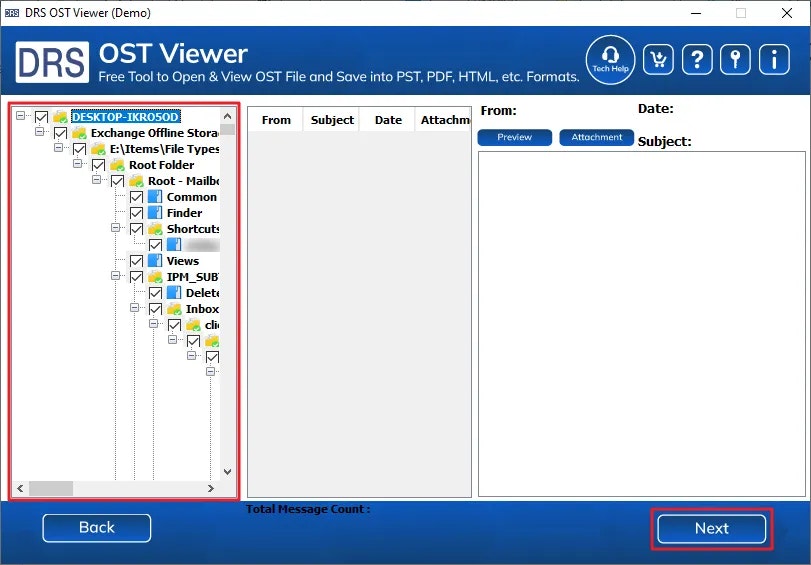The width and height of the screenshot is (811, 565).
Task: Proceed with the Next button
Action: (712, 529)
